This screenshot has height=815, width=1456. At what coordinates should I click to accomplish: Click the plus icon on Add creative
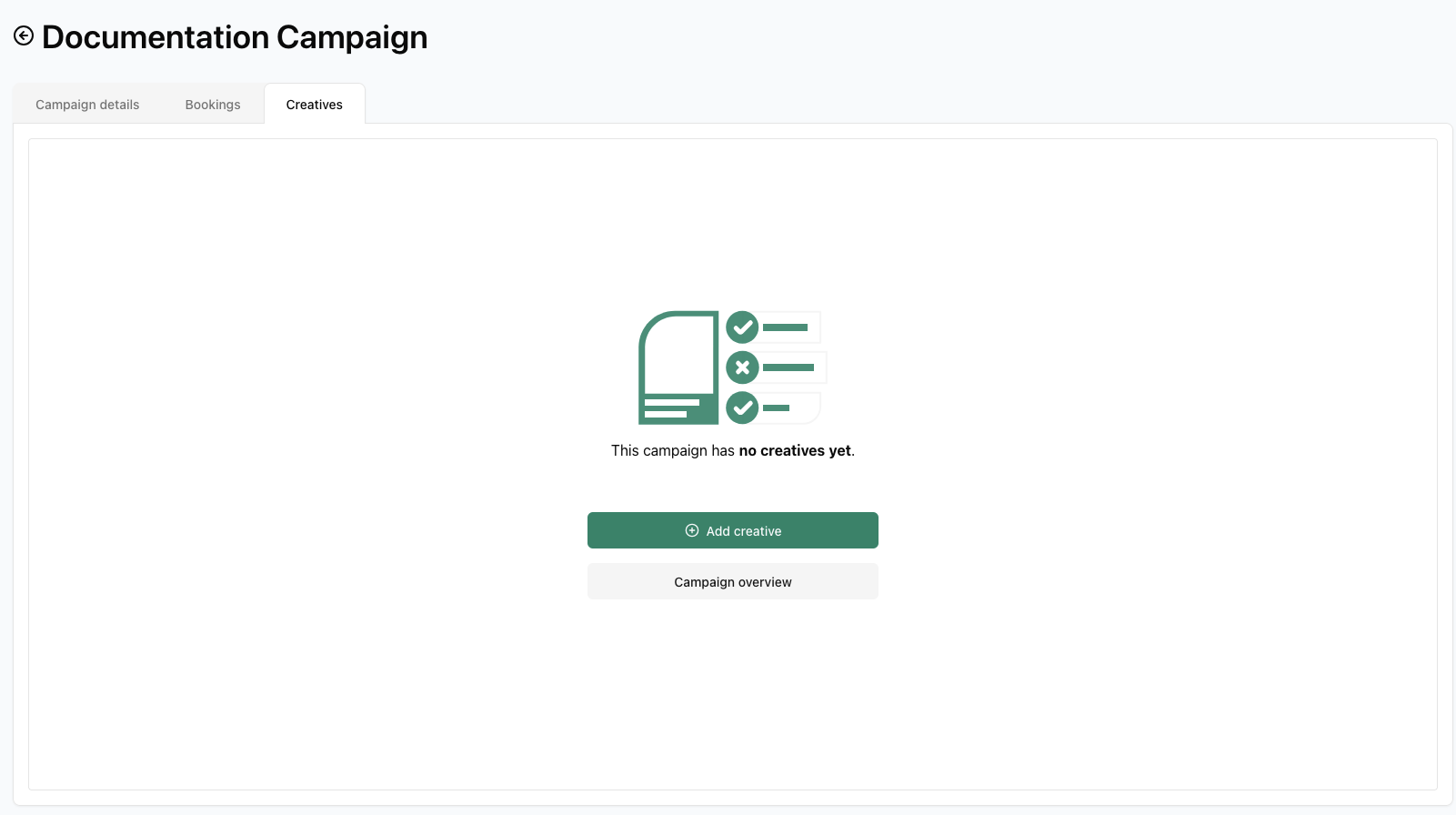click(692, 530)
